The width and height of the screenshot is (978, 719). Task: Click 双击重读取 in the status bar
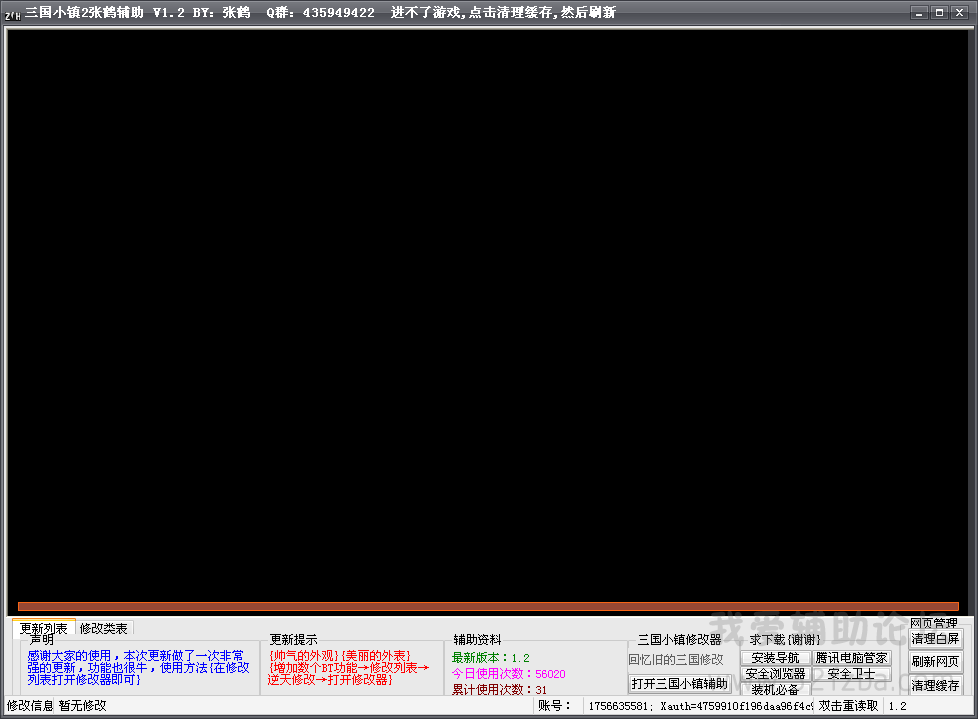pos(848,706)
